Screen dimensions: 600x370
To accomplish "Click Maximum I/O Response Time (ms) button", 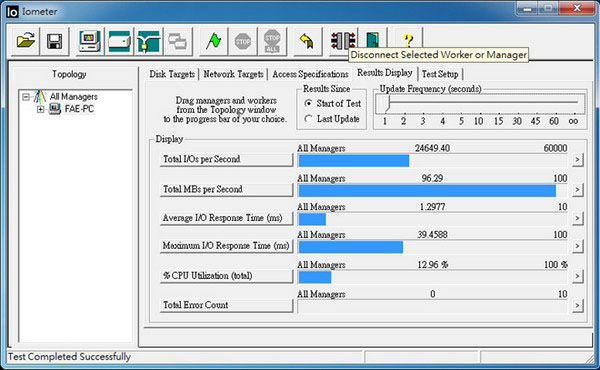I will [226, 246].
